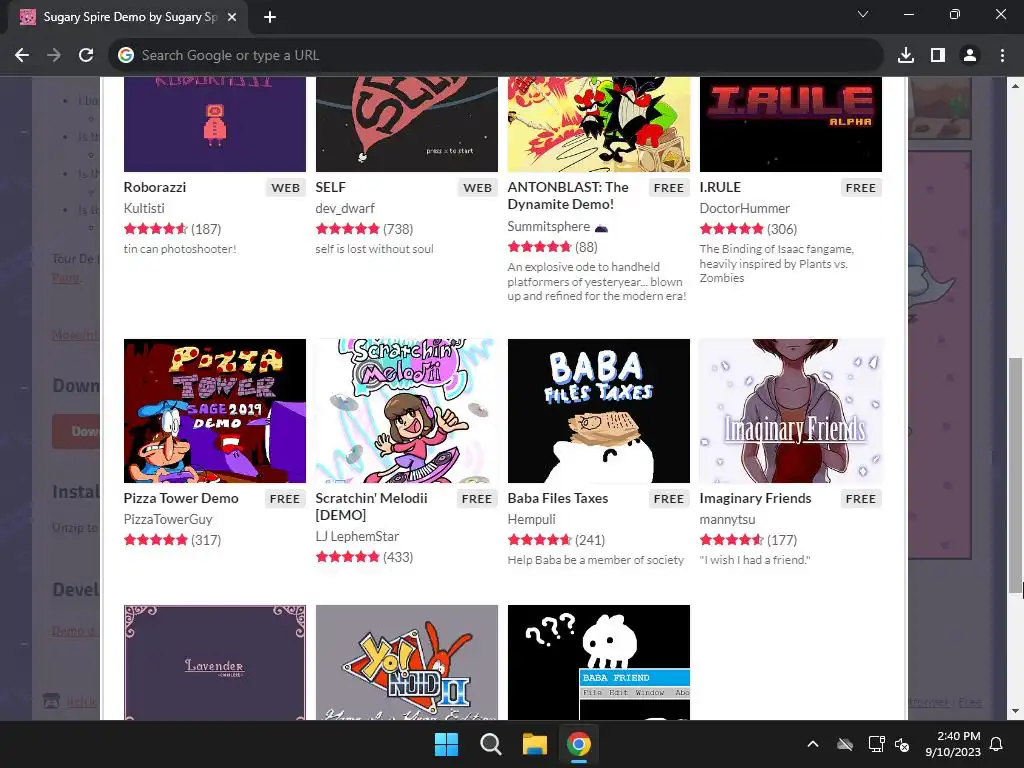This screenshot has width=1024, height=768.
Task: Open the Windows Start menu
Action: click(447, 744)
